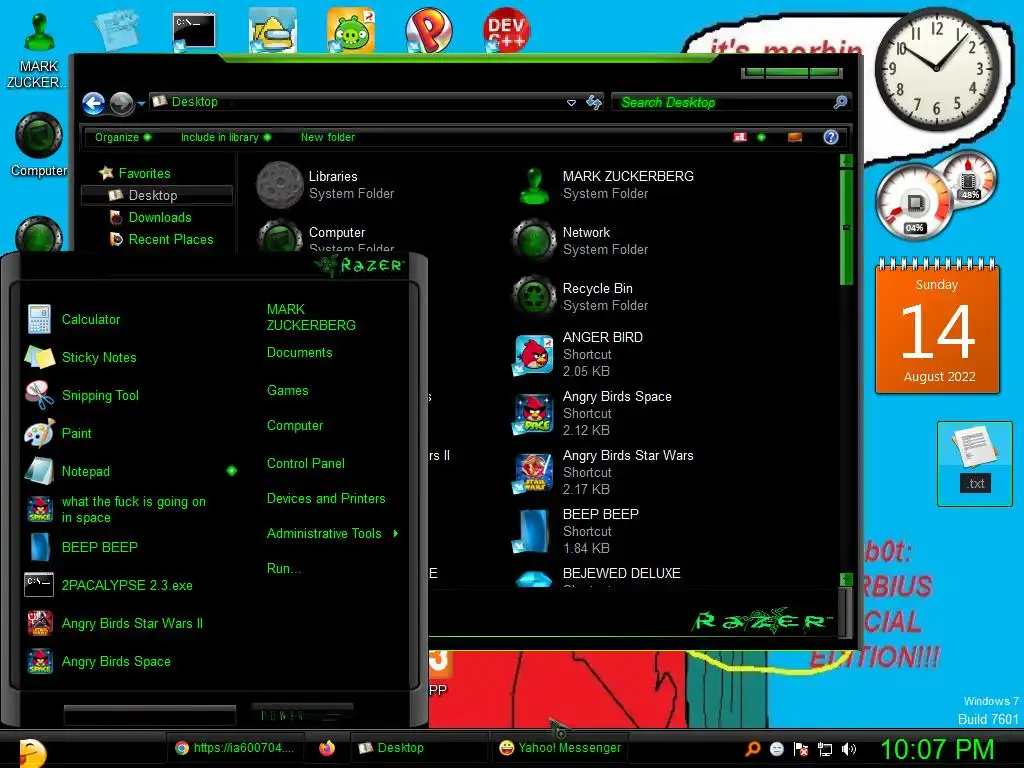Open change view options dropdown in Explorer
Image resolution: width=1024 pixels, height=768 pixels.
click(761, 137)
